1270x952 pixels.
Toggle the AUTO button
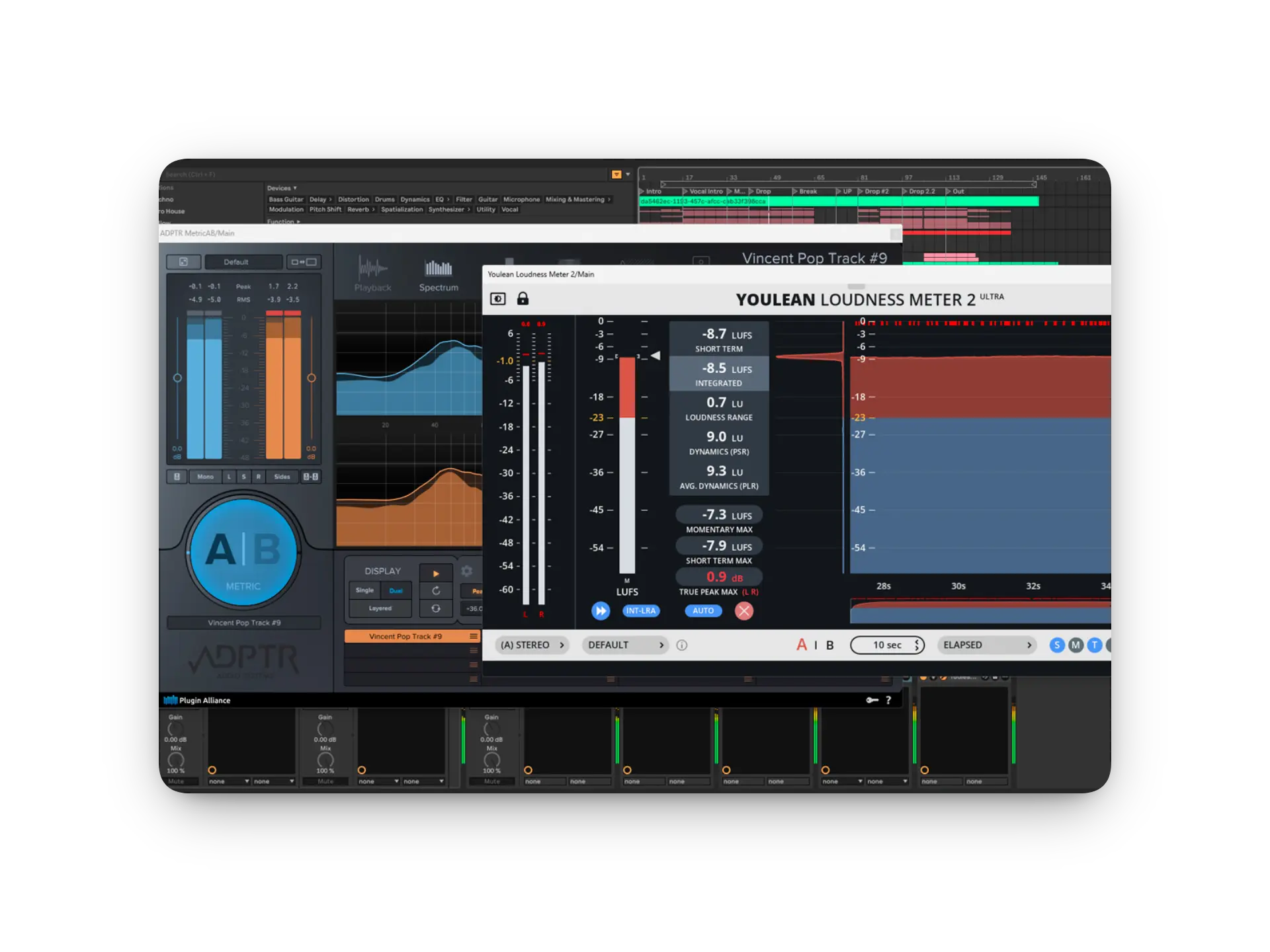pos(703,611)
